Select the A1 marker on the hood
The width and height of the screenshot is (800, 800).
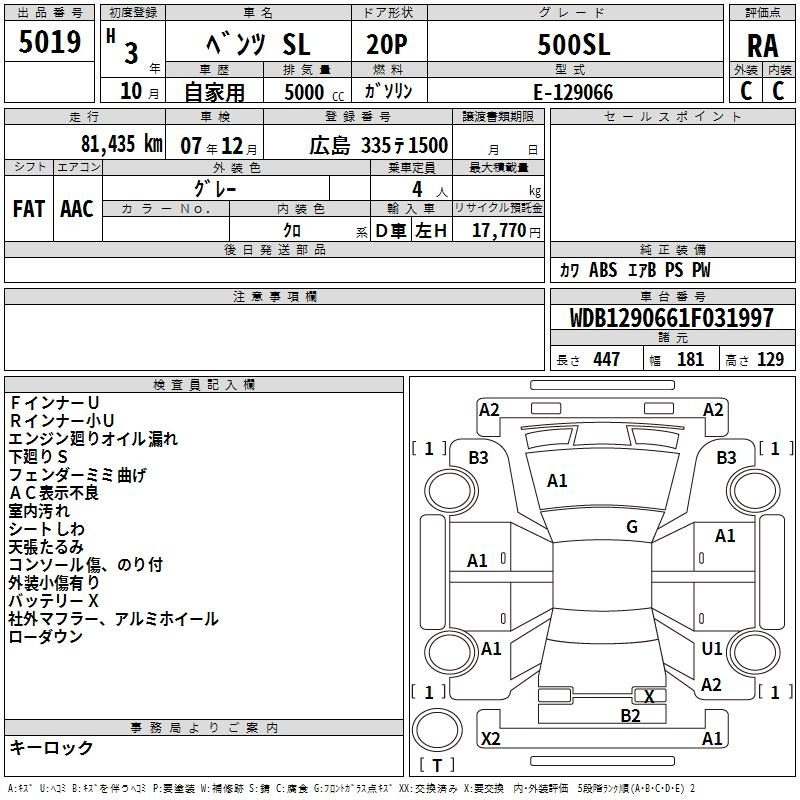(x=557, y=481)
